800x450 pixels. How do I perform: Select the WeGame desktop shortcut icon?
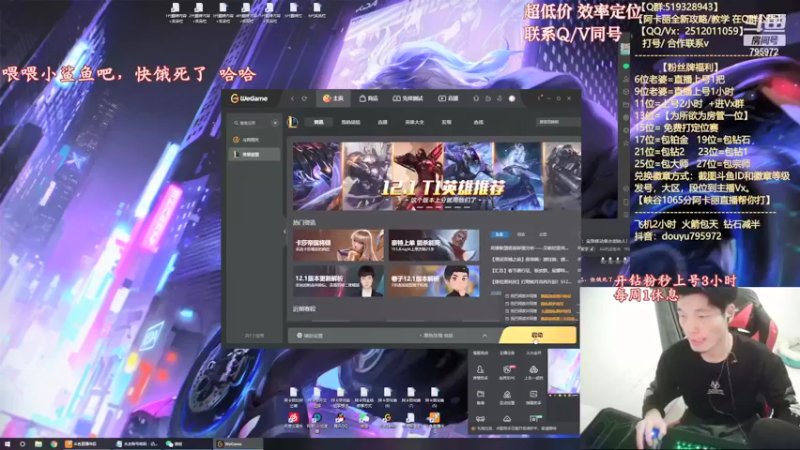click(387, 420)
